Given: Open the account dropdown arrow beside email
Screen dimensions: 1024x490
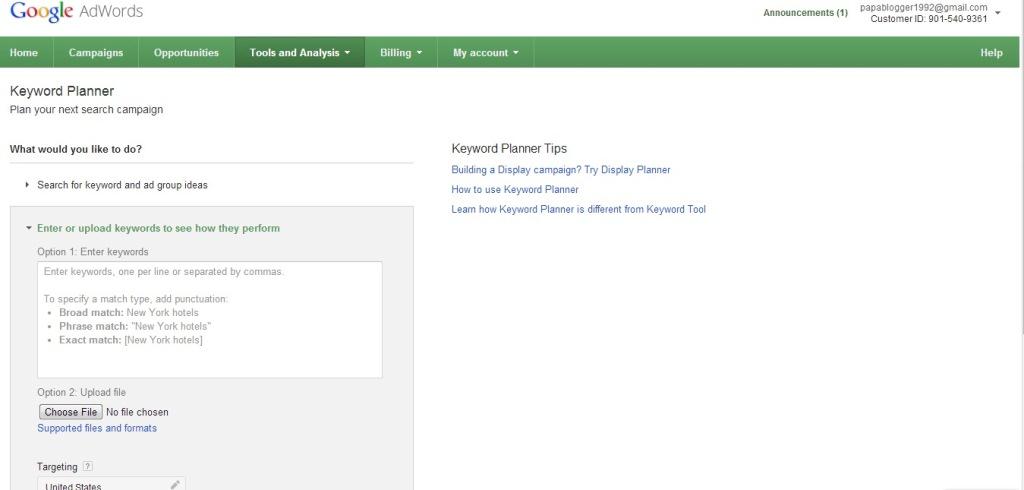Looking at the screenshot, I should click(x=998, y=12).
